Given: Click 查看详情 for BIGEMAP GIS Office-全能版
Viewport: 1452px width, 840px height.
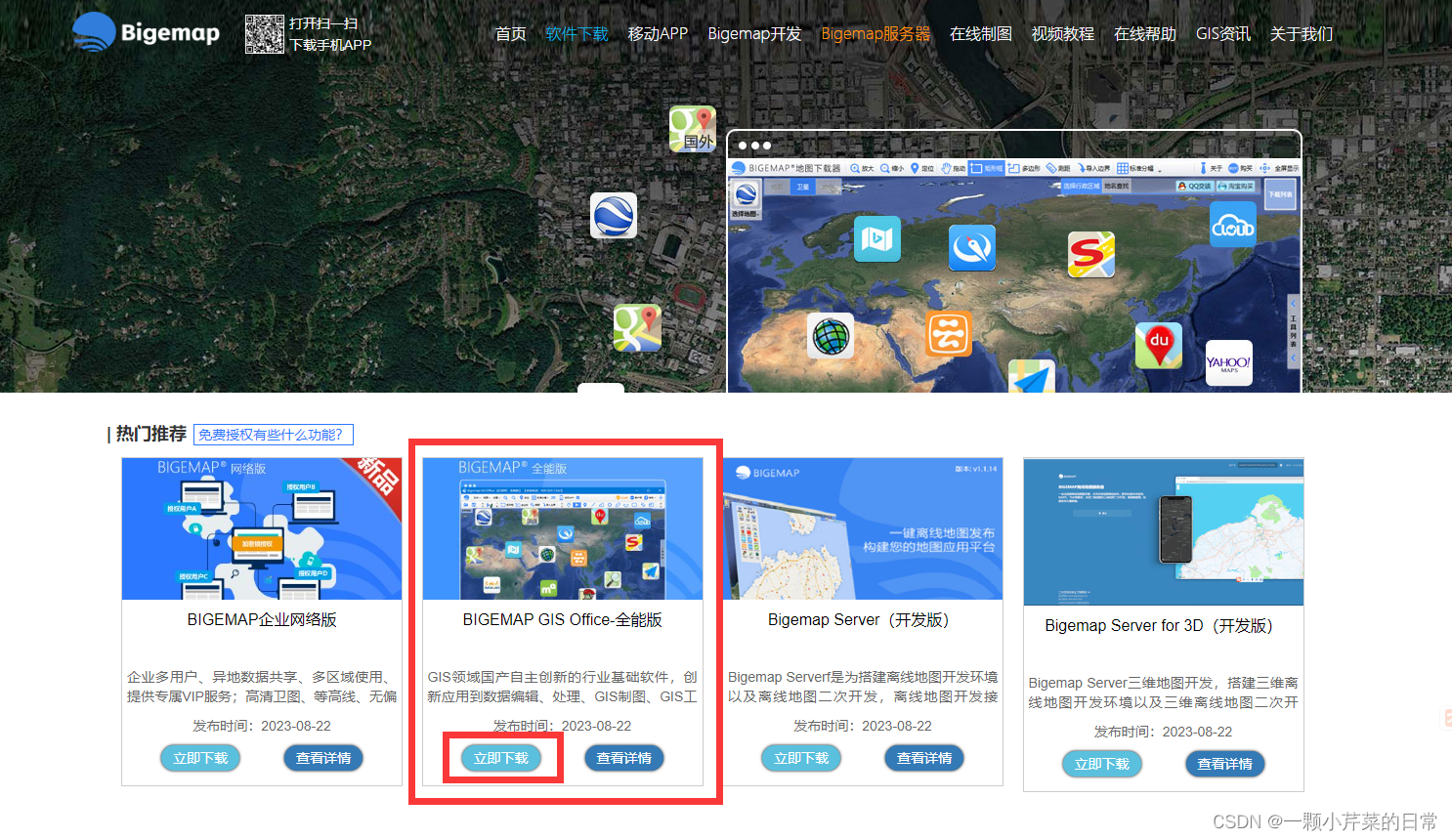Looking at the screenshot, I should tap(624, 758).
